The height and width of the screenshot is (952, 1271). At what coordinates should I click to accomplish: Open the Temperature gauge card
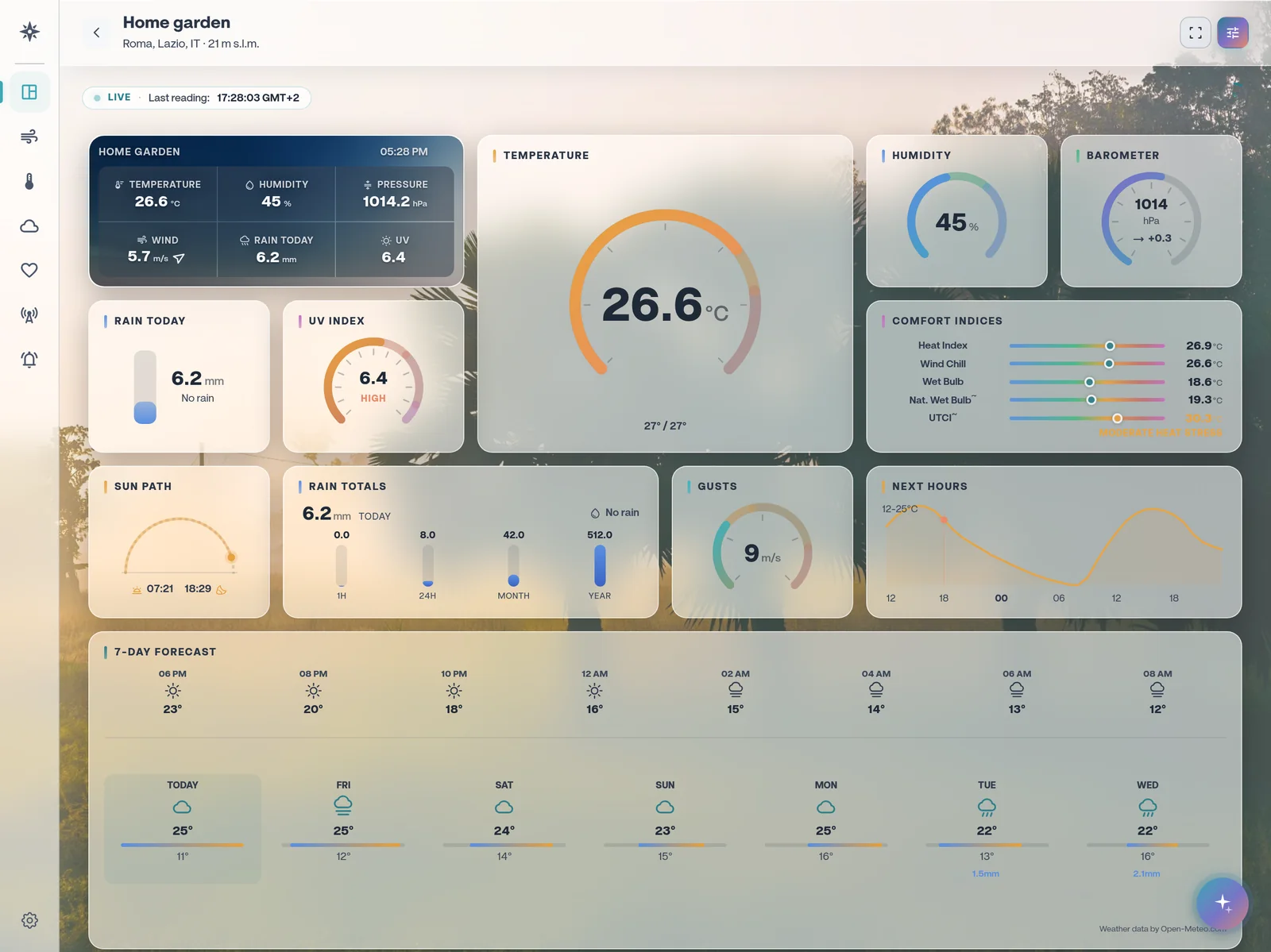point(665,294)
